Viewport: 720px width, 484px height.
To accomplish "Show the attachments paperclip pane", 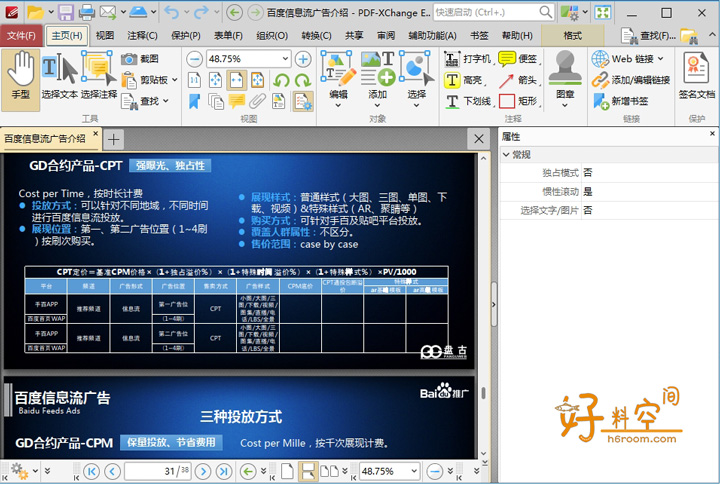I will pyautogui.click(x=258, y=101).
